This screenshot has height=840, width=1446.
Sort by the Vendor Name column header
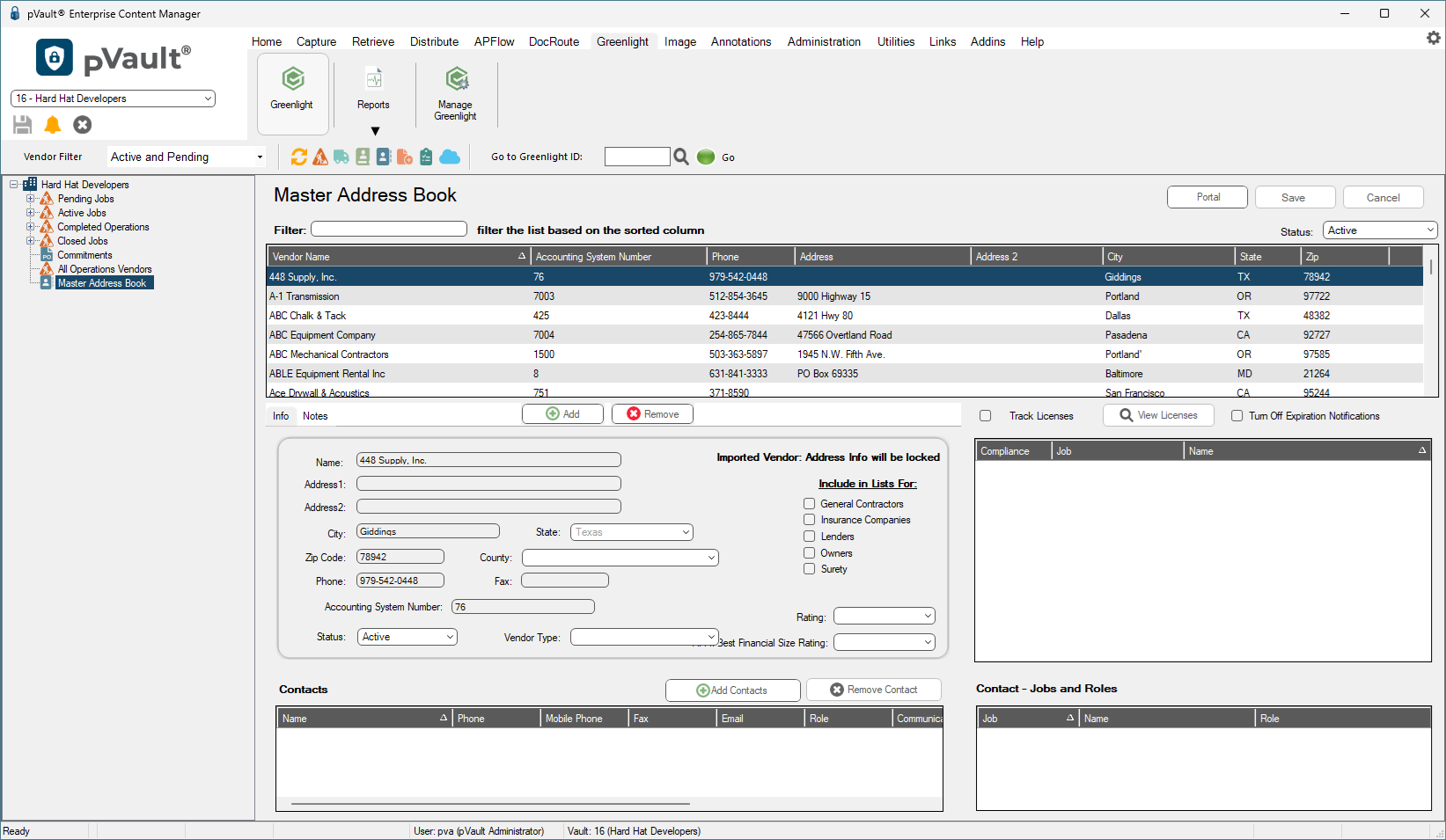pyautogui.click(x=398, y=257)
